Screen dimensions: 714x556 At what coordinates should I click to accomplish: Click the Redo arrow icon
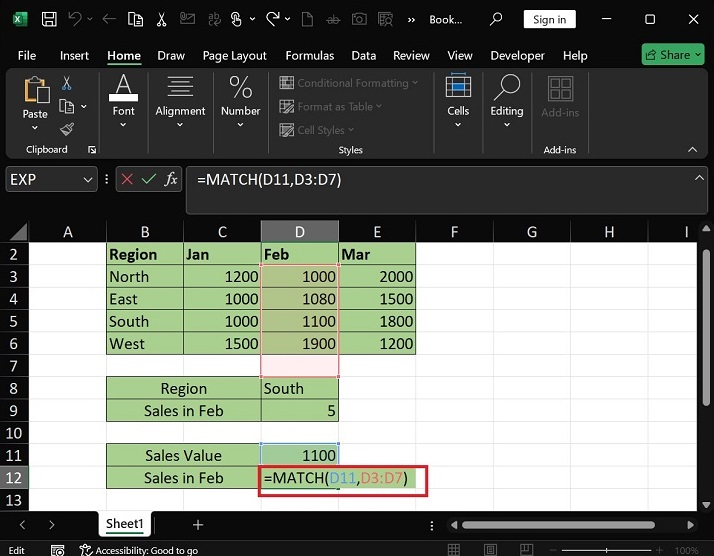click(x=273, y=19)
